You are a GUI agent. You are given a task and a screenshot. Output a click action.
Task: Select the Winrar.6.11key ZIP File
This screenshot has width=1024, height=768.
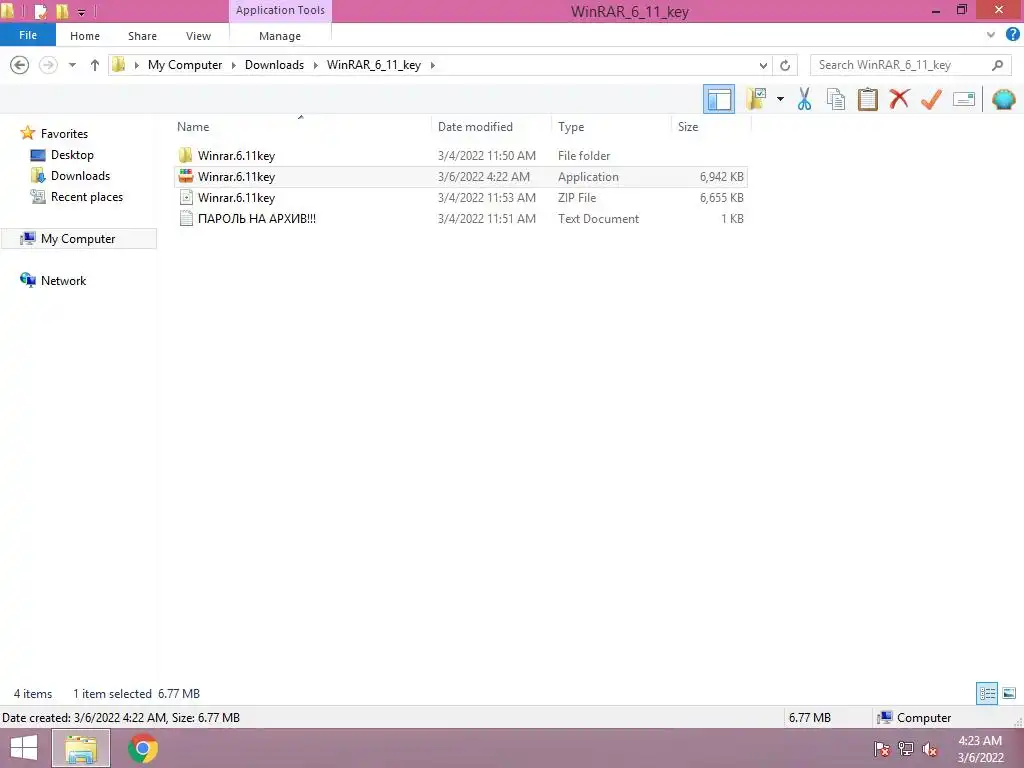click(461, 197)
